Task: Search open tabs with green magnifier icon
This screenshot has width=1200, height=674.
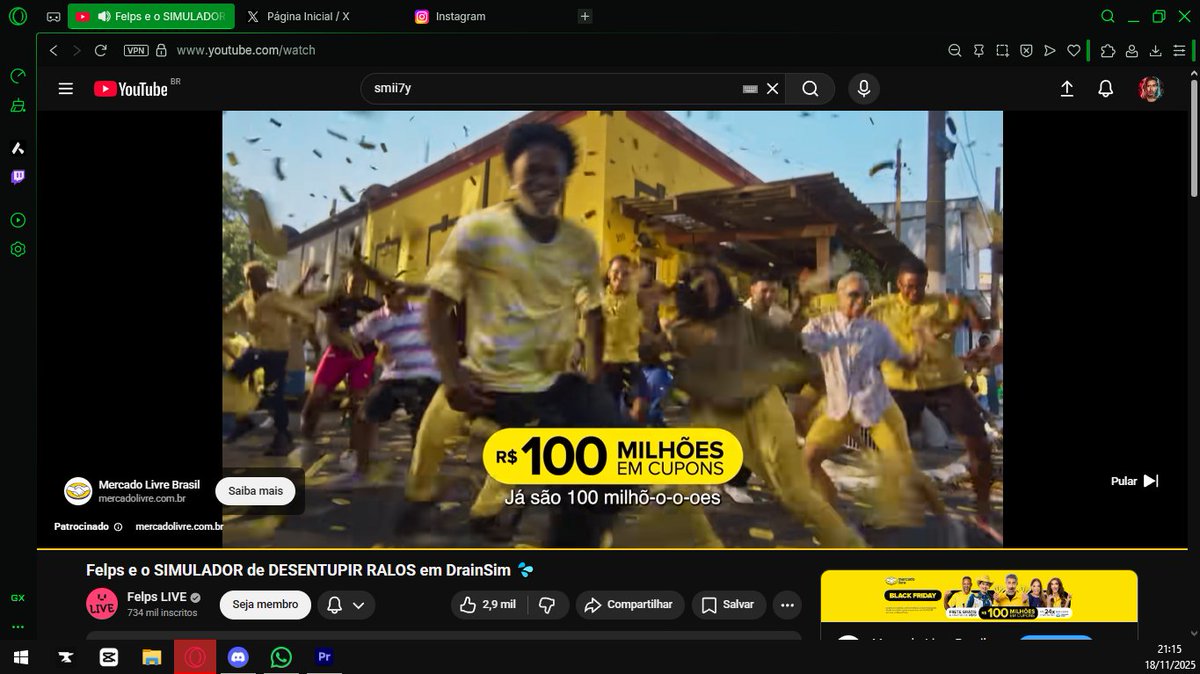Action: pyautogui.click(x=1107, y=16)
